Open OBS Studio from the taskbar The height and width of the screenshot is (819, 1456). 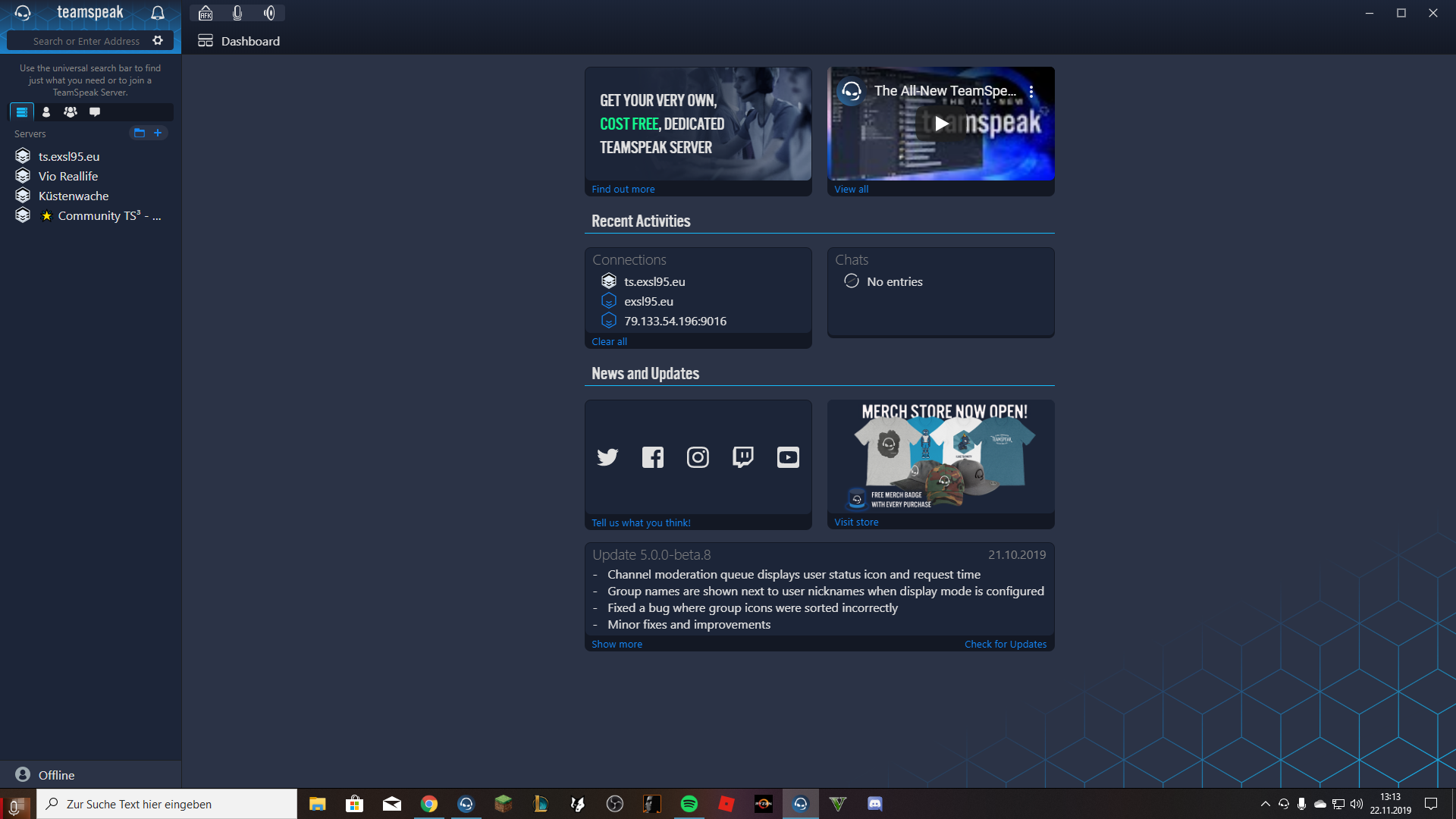[615, 804]
